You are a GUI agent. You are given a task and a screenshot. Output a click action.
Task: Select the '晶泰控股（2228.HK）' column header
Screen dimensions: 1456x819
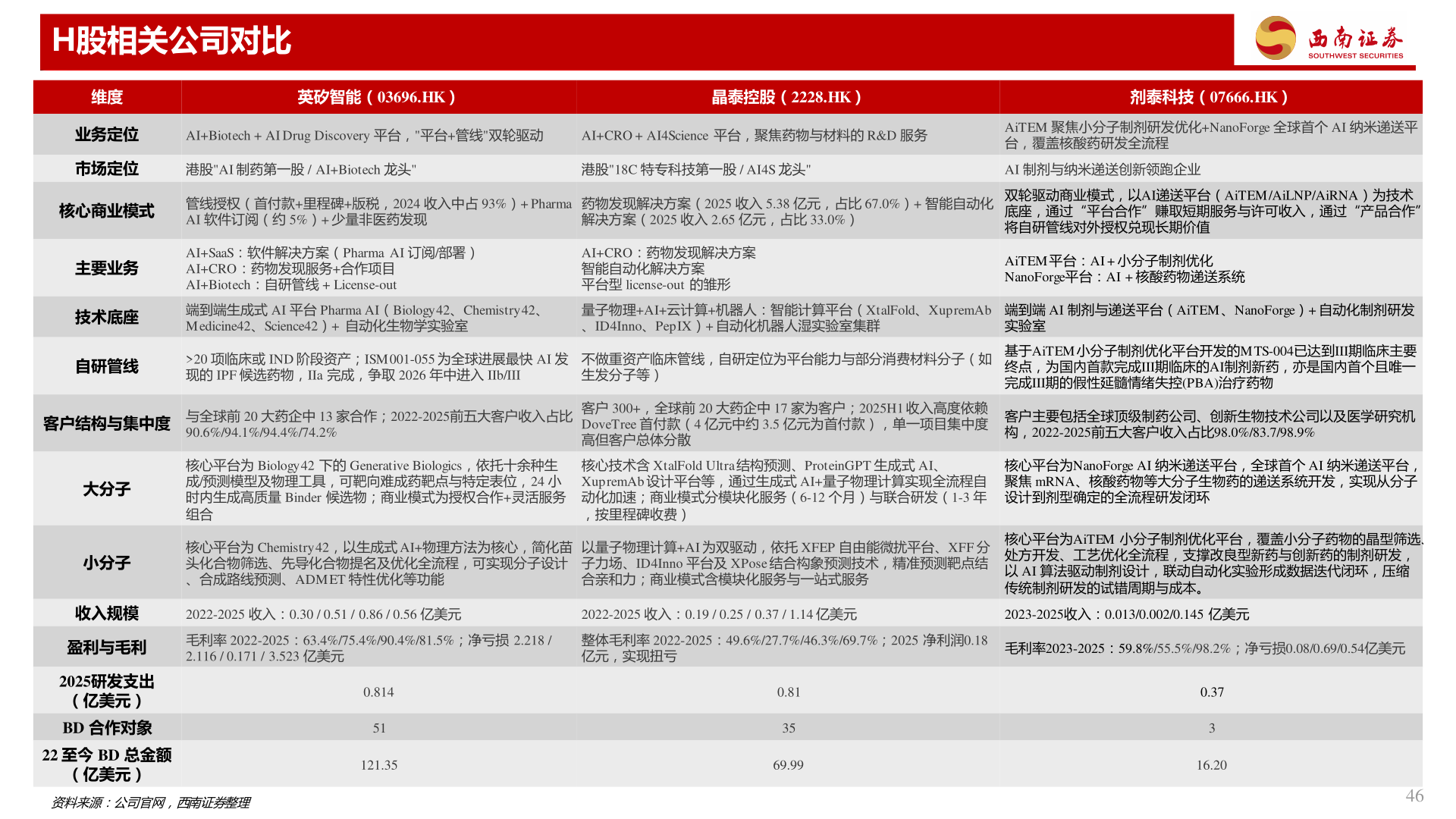click(788, 97)
